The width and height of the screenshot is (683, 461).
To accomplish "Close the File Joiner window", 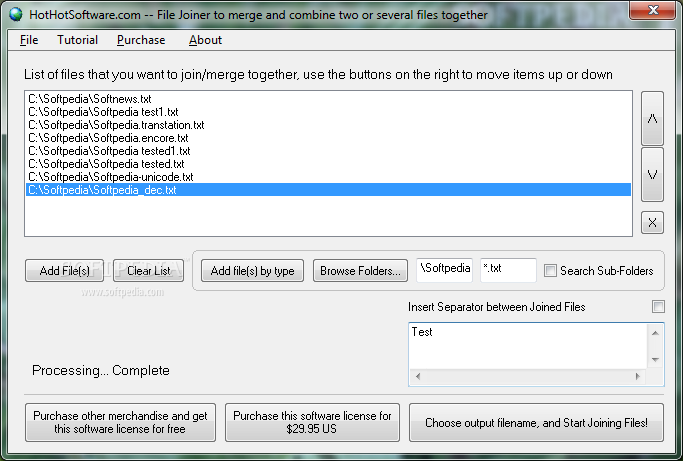I will [652, 10].
